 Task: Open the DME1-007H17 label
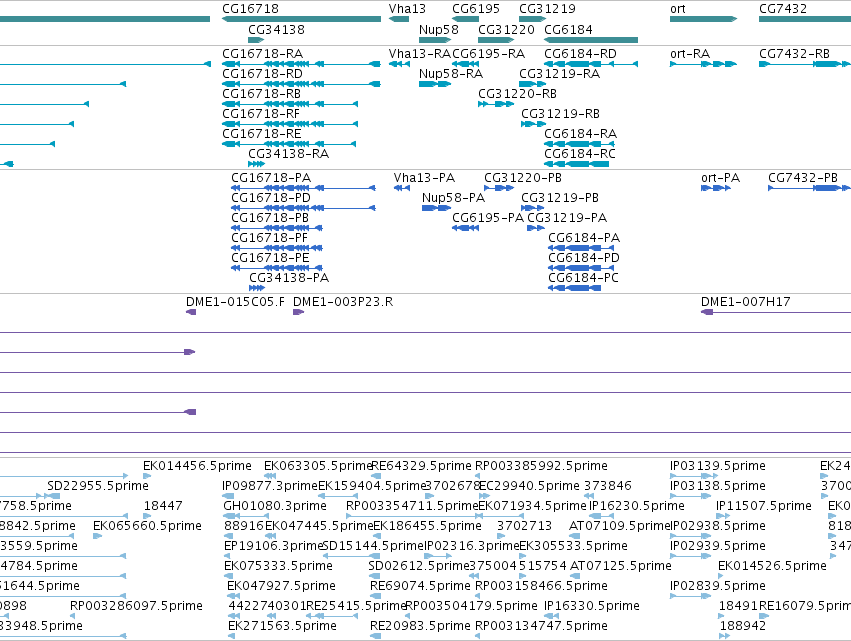746,302
